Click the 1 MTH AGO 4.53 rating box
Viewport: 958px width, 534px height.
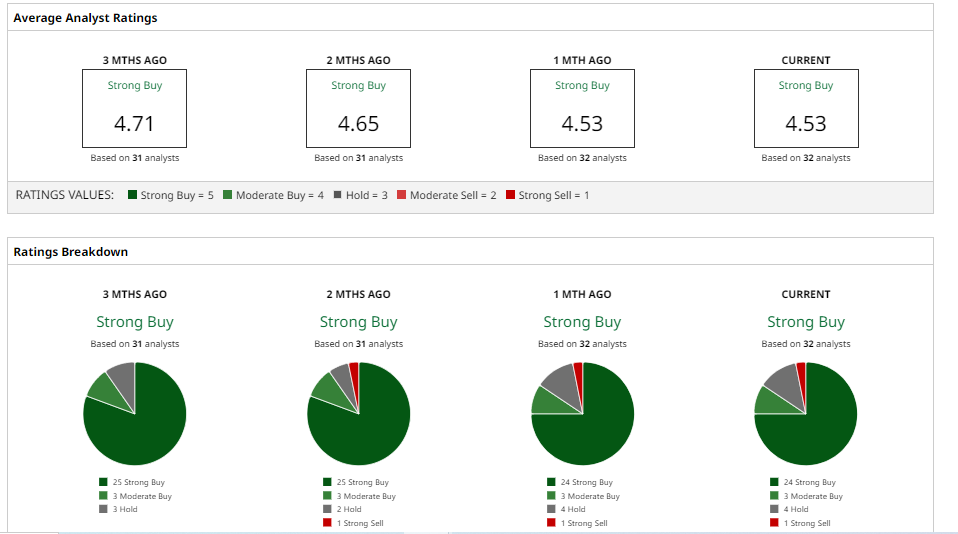[582, 108]
